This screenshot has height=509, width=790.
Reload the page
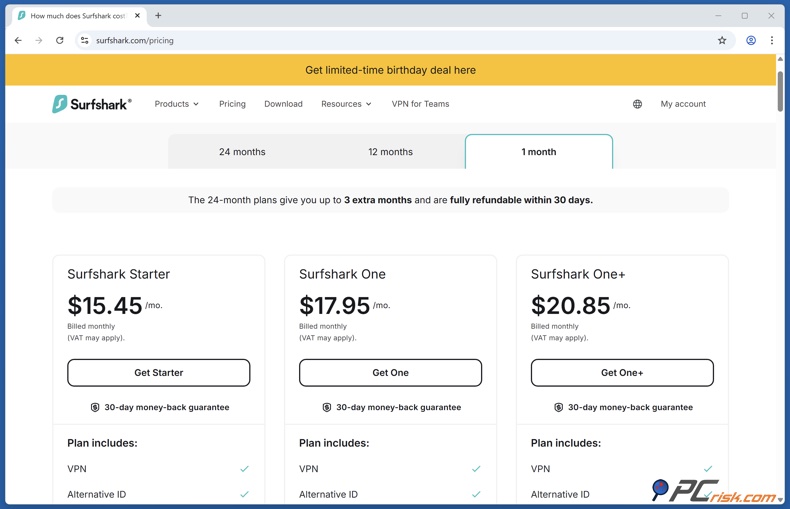(x=60, y=41)
